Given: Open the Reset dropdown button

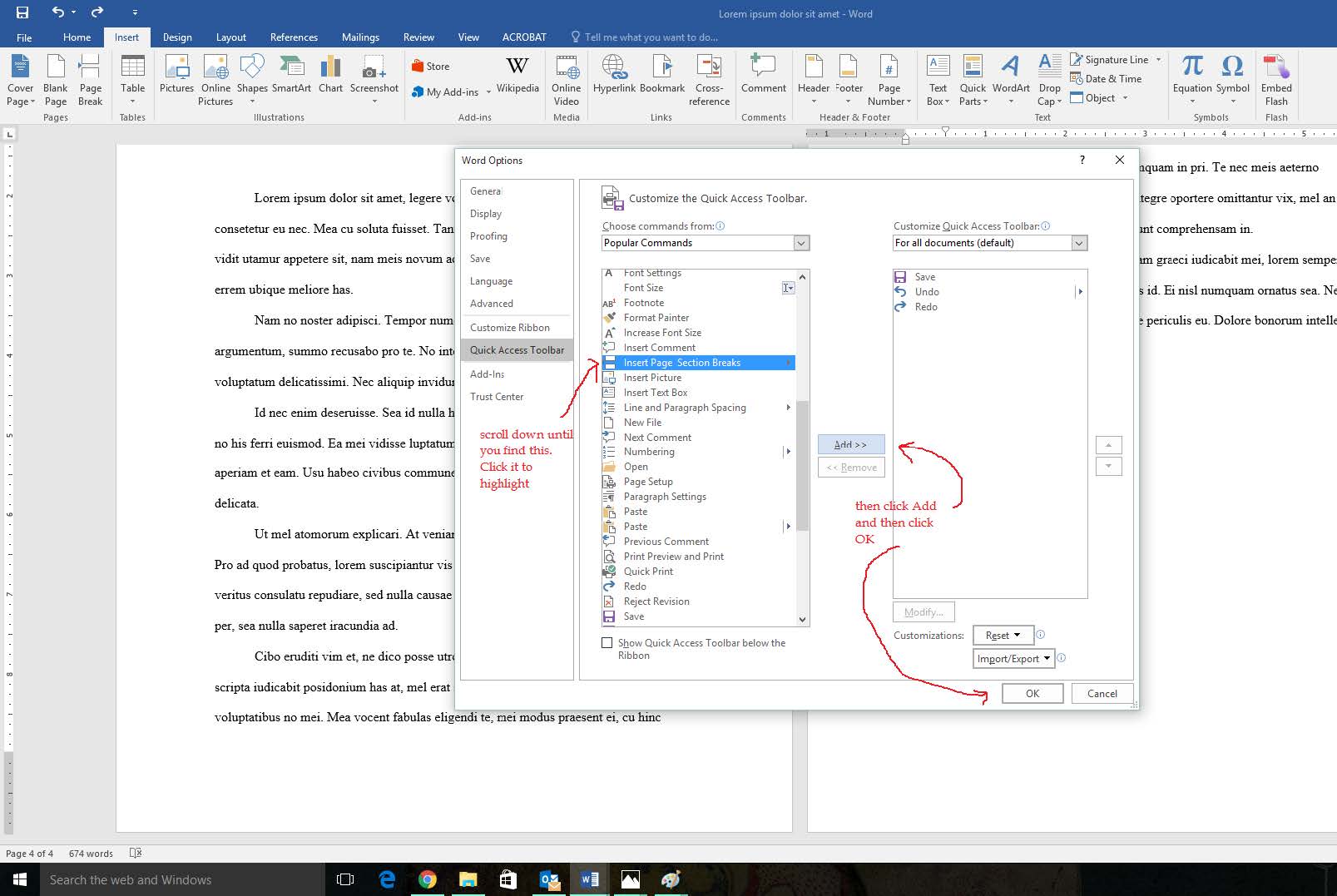Looking at the screenshot, I should click(x=1003, y=636).
